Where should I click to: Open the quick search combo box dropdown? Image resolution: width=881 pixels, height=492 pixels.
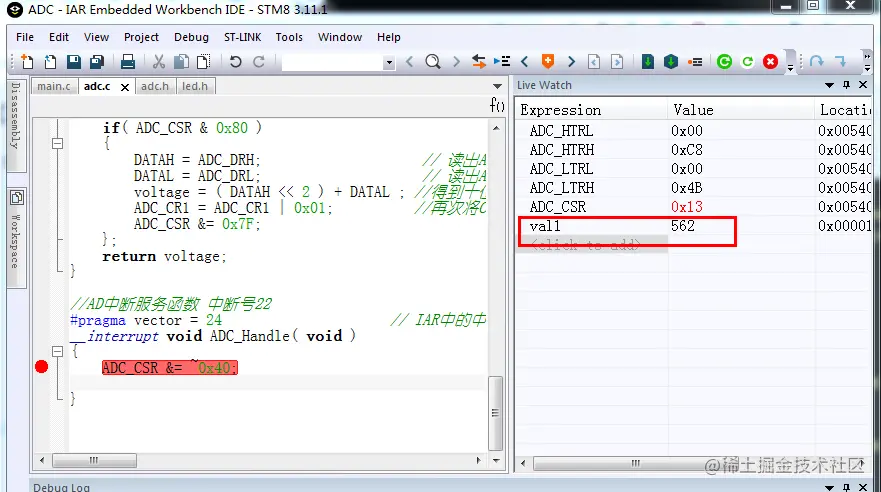tap(389, 62)
